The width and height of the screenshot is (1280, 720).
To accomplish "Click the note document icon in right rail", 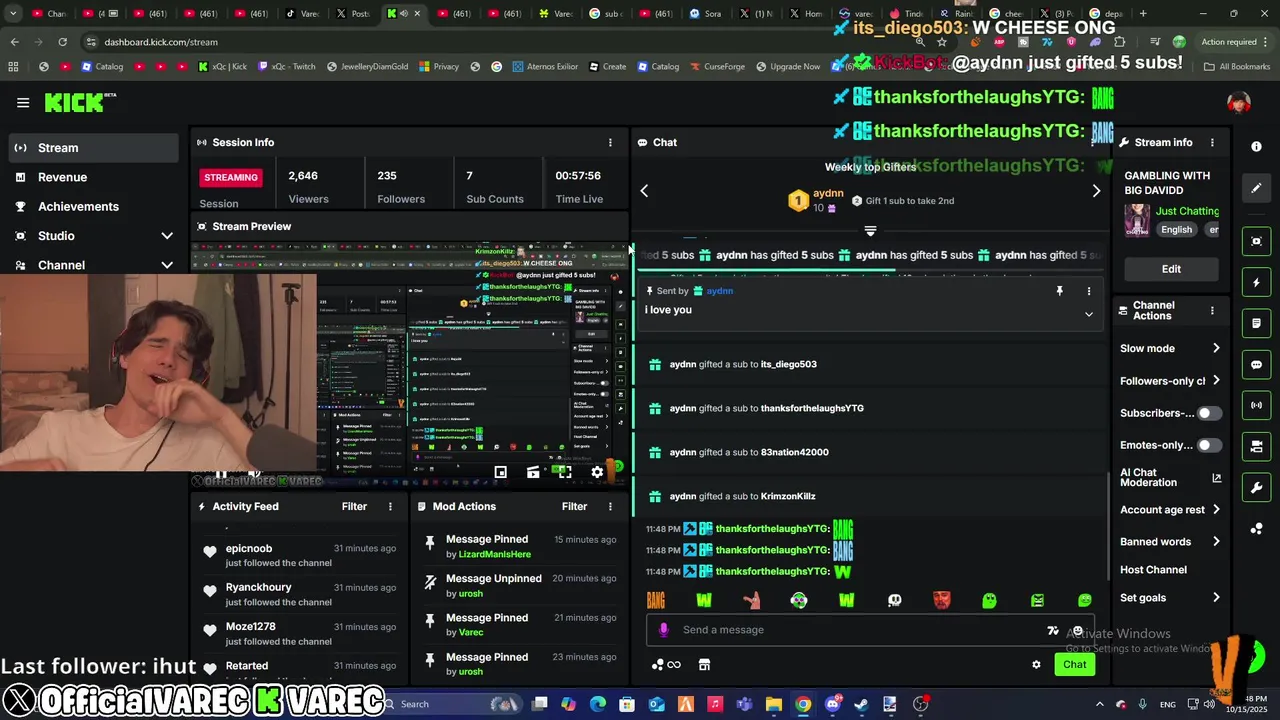I will point(1256,324).
